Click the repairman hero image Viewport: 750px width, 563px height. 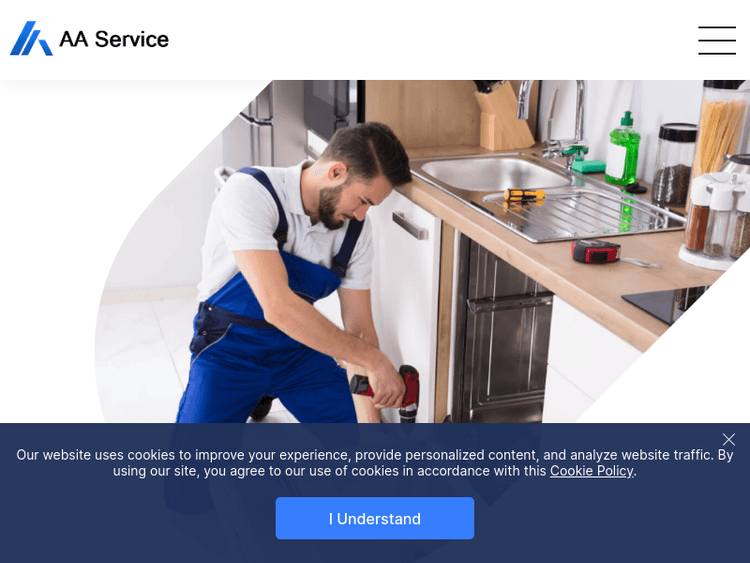tap(422, 251)
